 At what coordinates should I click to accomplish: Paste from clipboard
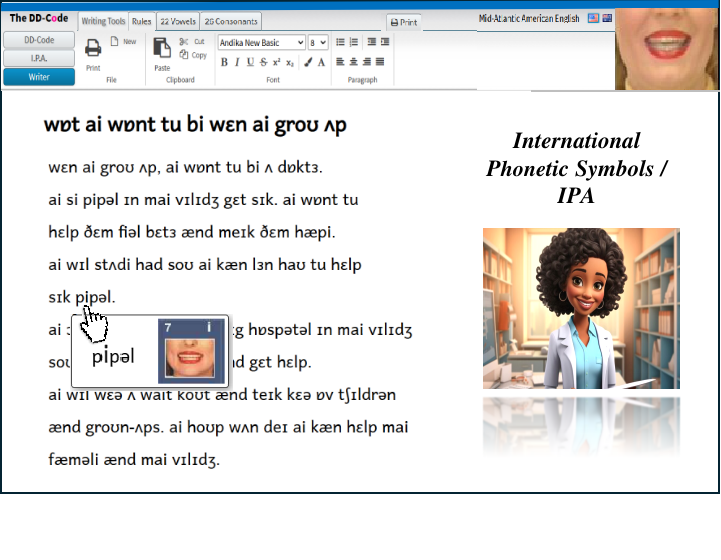click(162, 48)
